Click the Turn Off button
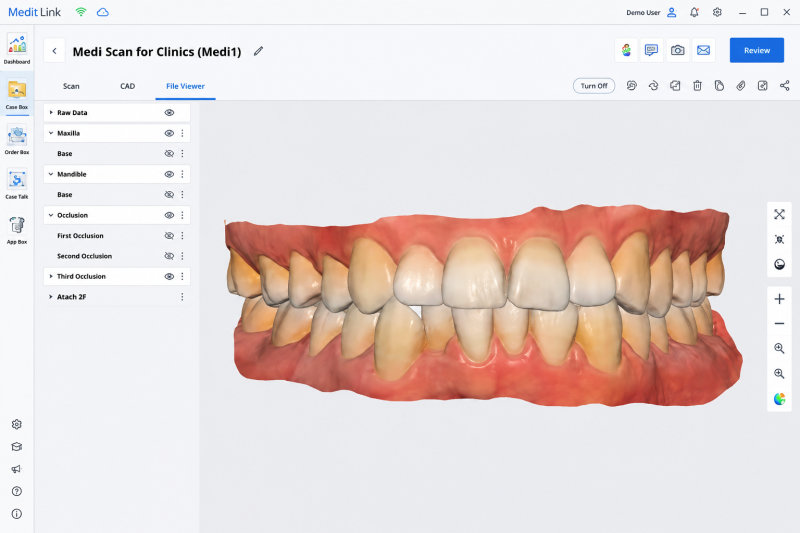 coord(594,86)
